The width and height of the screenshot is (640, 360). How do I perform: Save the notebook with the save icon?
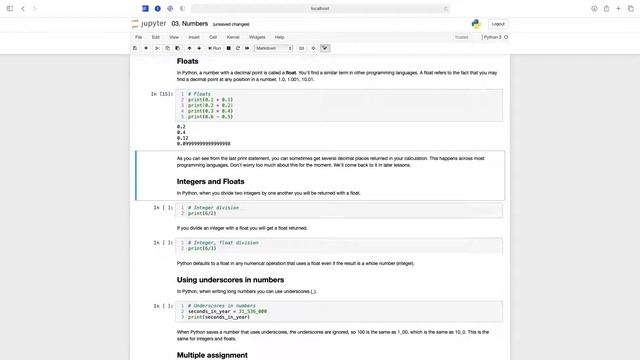(x=135, y=48)
